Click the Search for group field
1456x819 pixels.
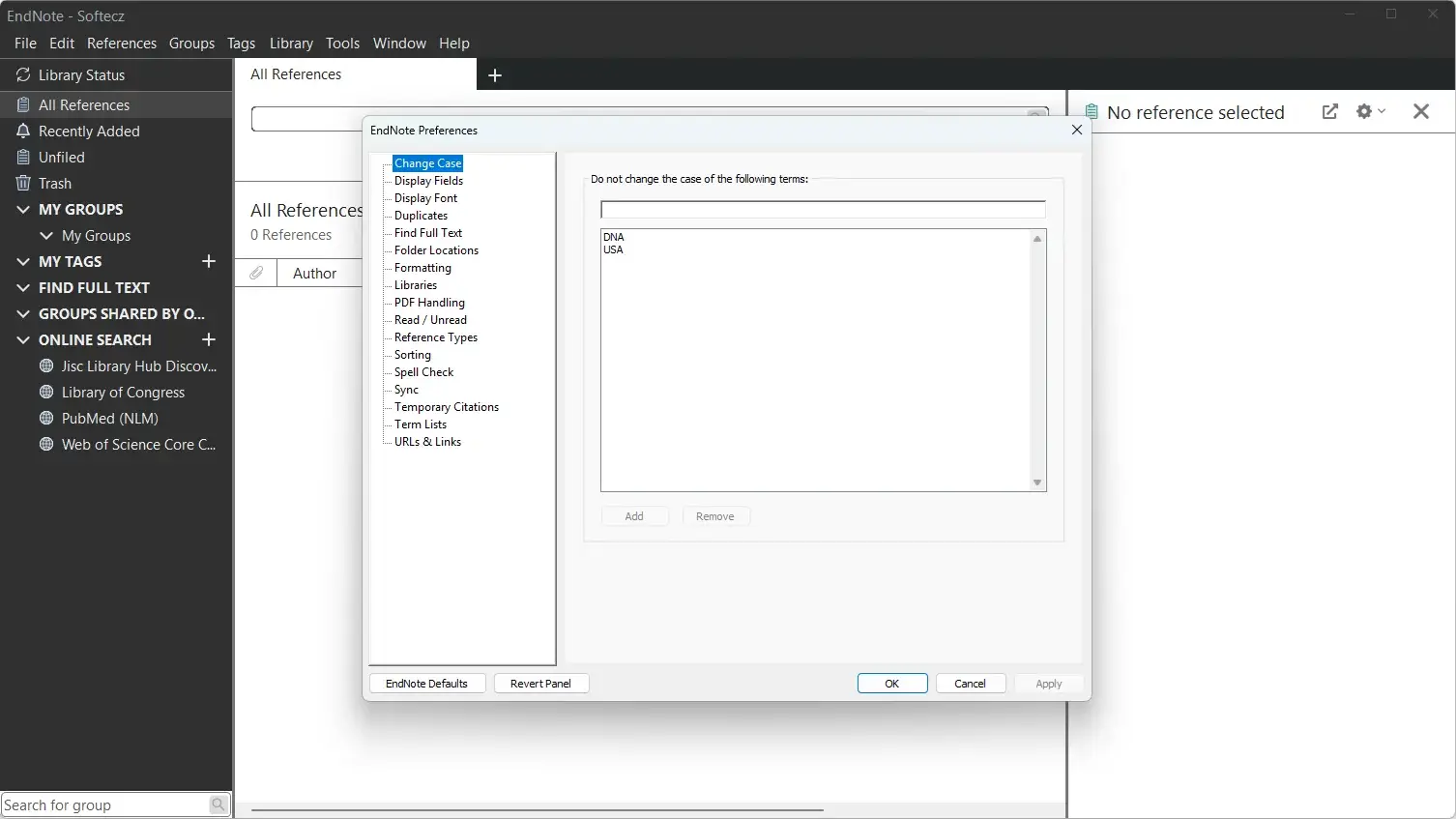(104, 804)
